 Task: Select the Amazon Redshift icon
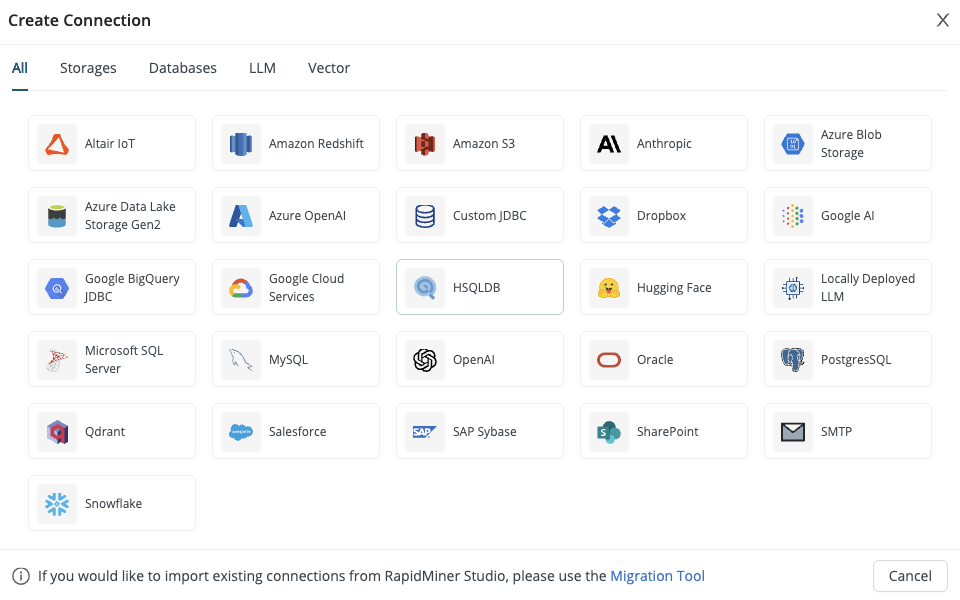tap(241, 144)
